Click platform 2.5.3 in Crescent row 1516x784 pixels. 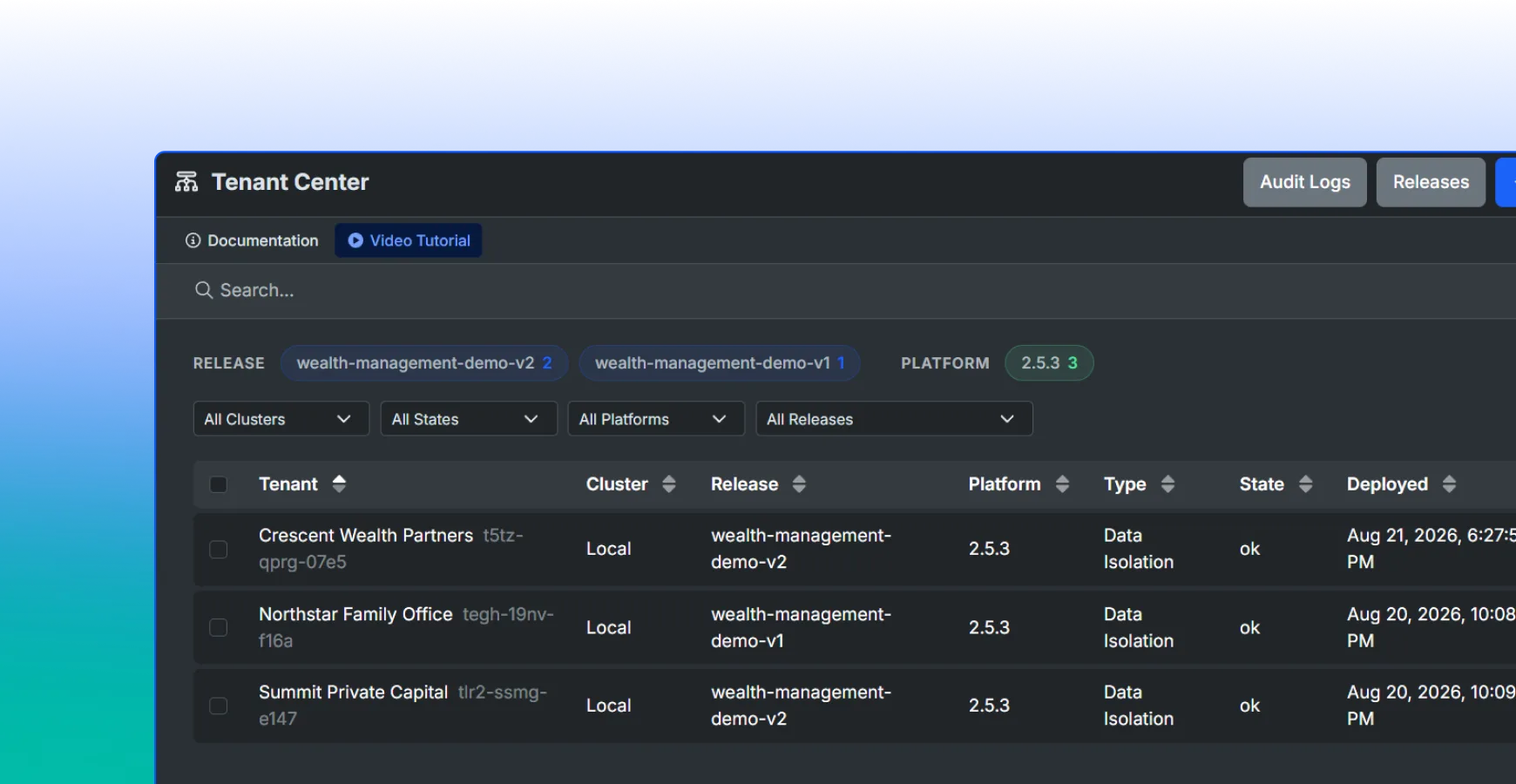(989, 549)
